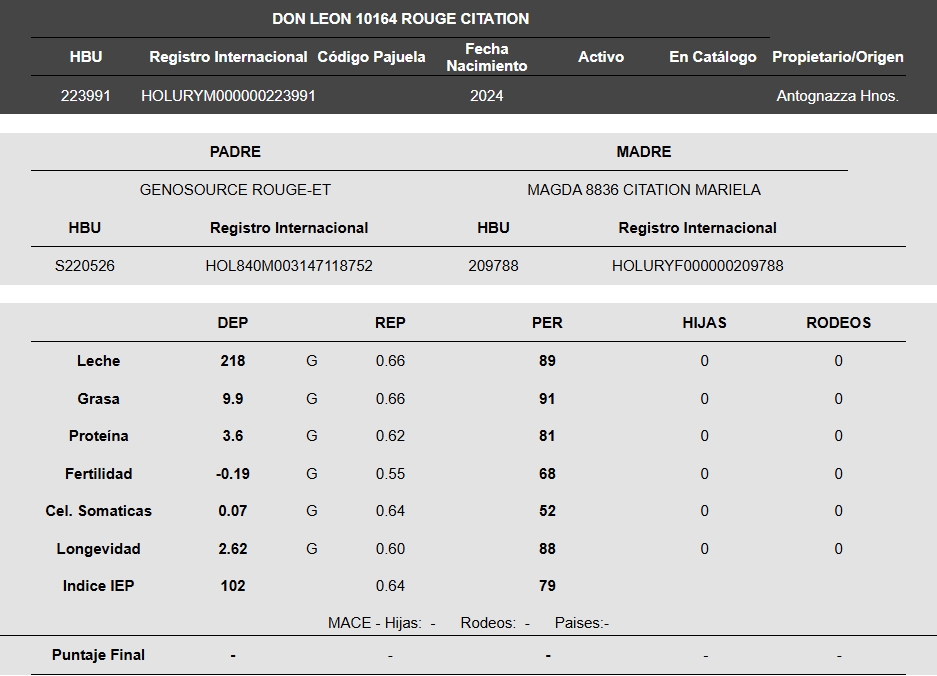Select owner Antognazza Hnos.
This screenshot has width=937, height=676.
click(837, 96)
